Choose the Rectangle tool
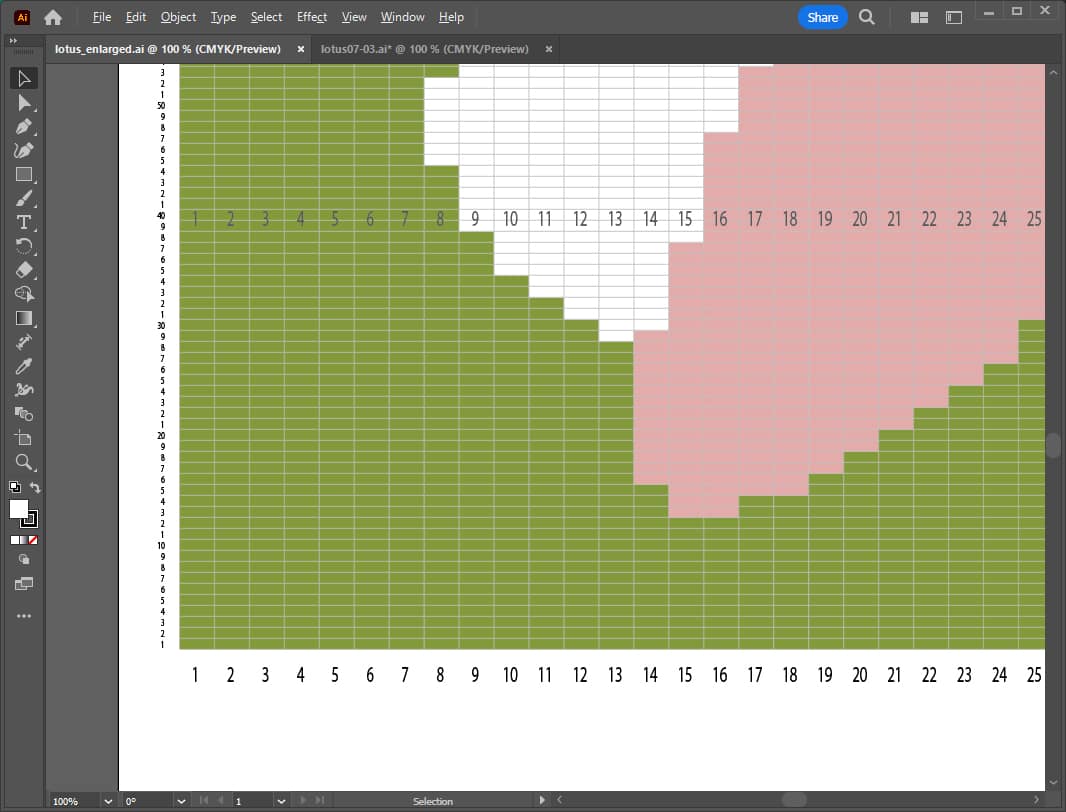This screenshot has height=812, width=1066. (x=24, y=175)
